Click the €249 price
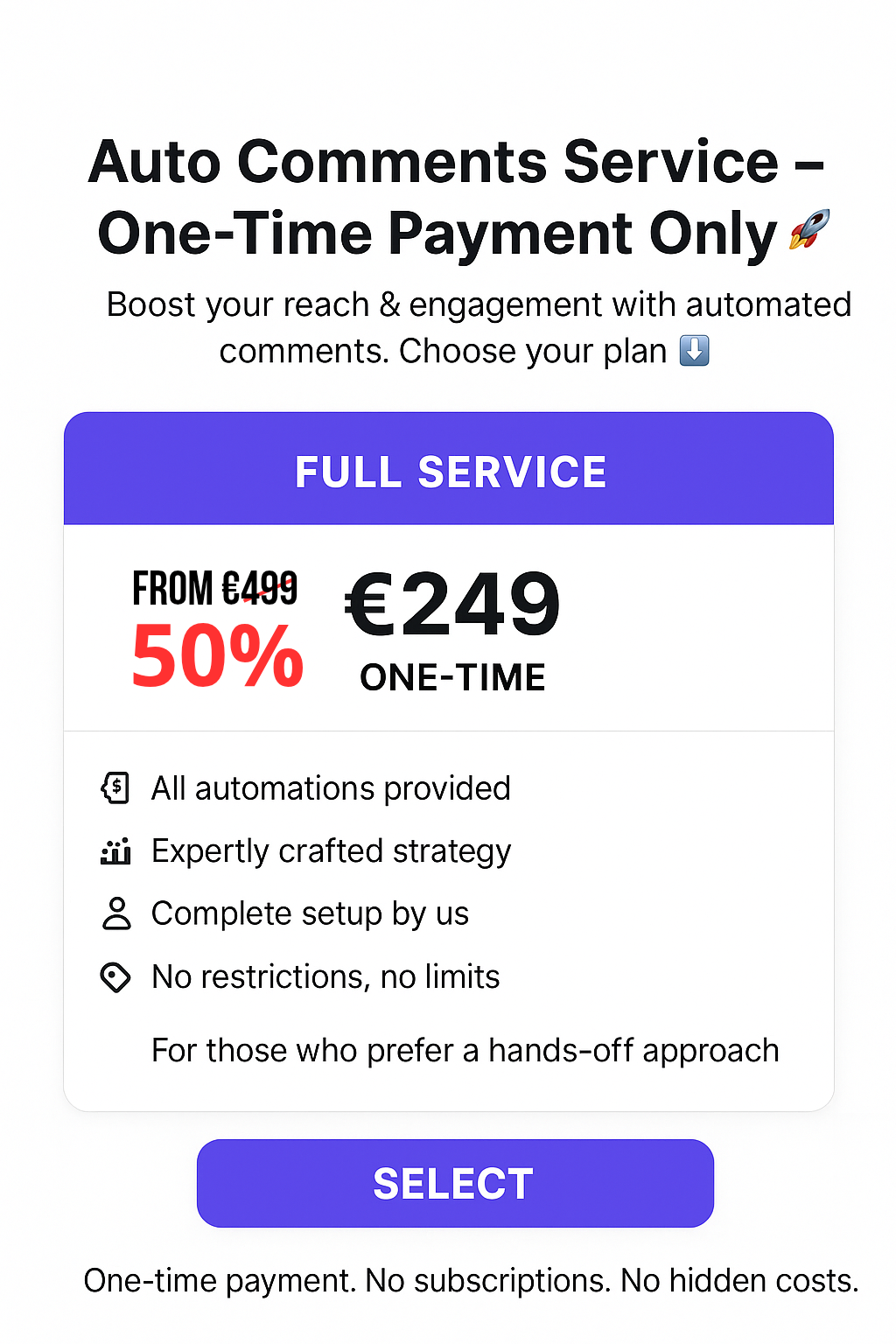Screen dimensions: 896x1344 pos(452,604)
